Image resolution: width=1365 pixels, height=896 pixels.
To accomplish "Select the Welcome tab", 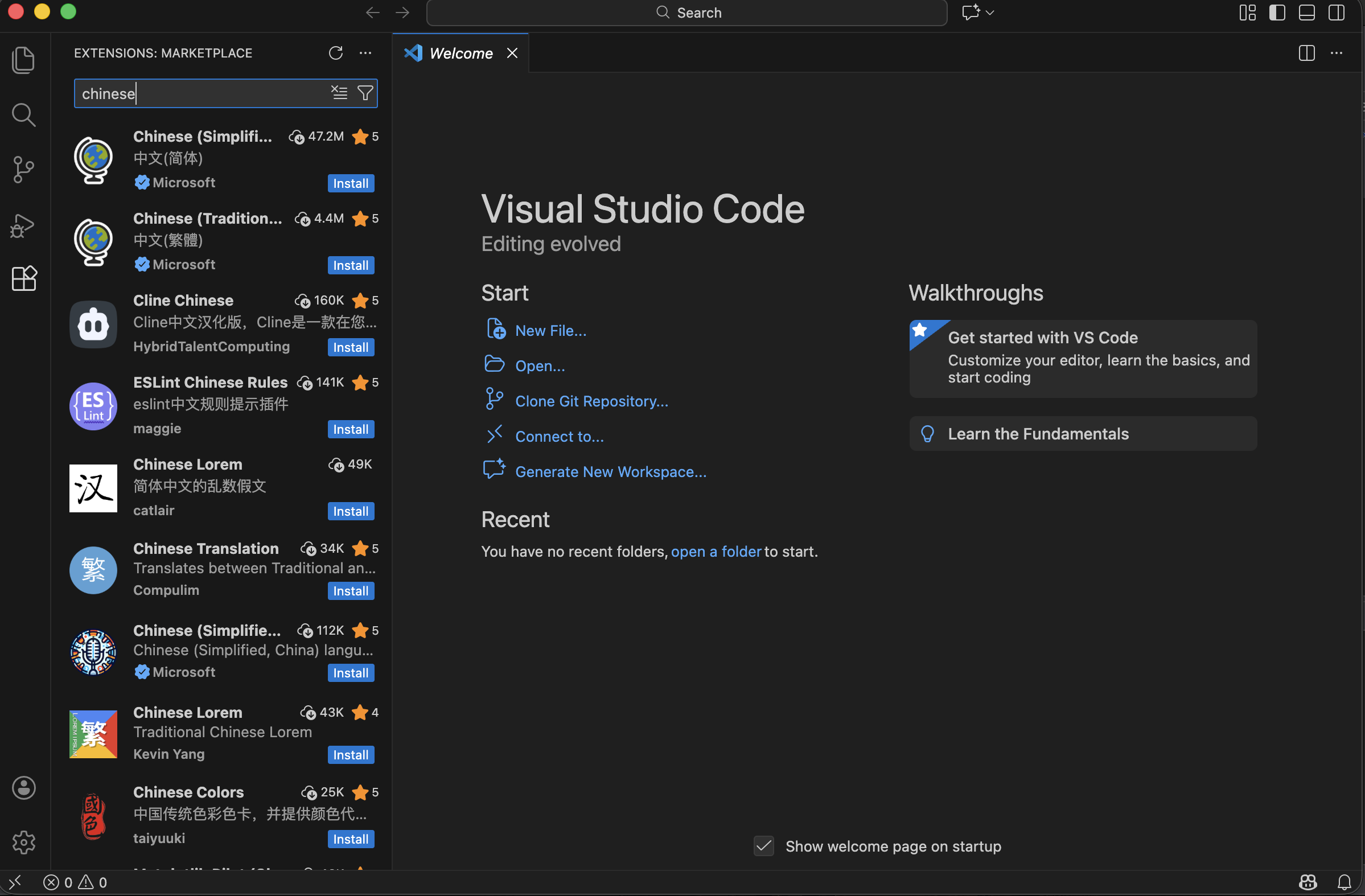I will 461,54.
